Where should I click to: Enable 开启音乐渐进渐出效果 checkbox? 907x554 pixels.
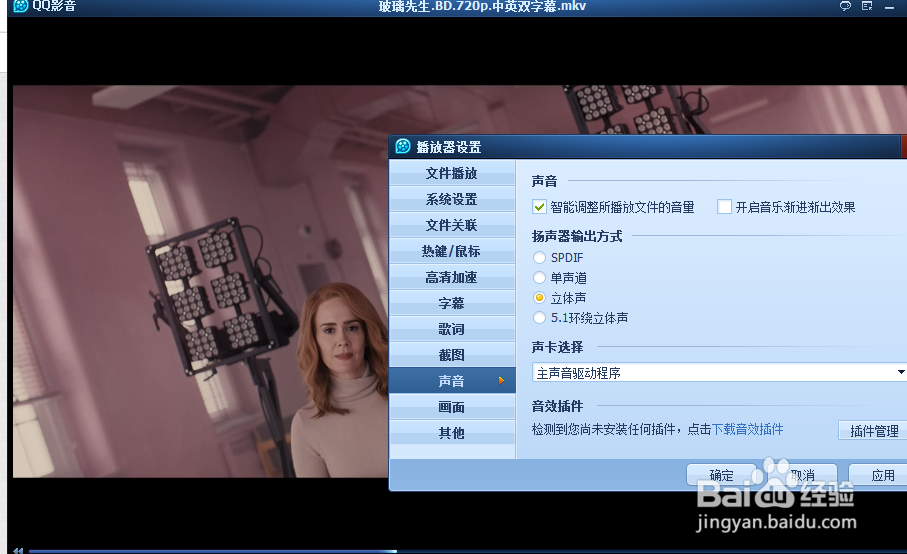(x=724, y=207)
